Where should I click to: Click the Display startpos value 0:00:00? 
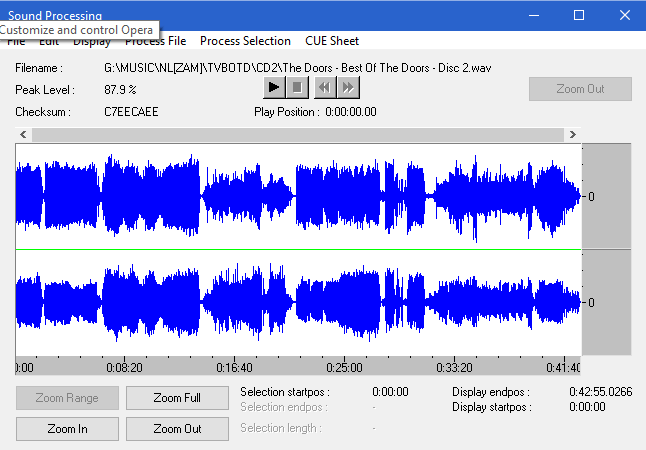587,407
